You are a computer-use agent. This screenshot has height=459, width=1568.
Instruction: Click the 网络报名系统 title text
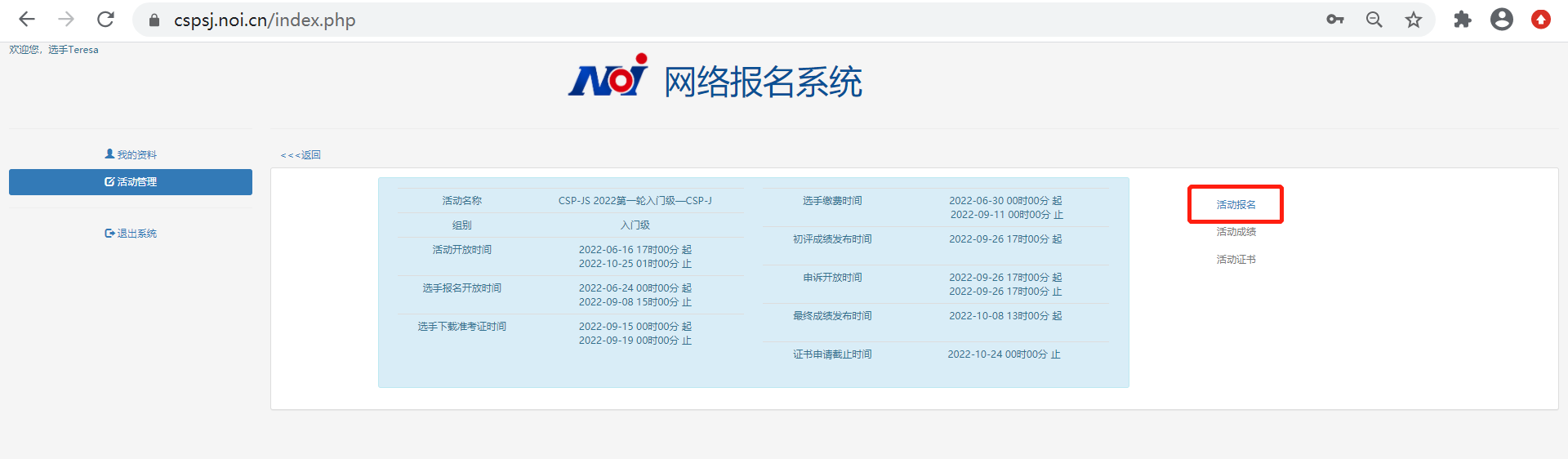point(763,82)
